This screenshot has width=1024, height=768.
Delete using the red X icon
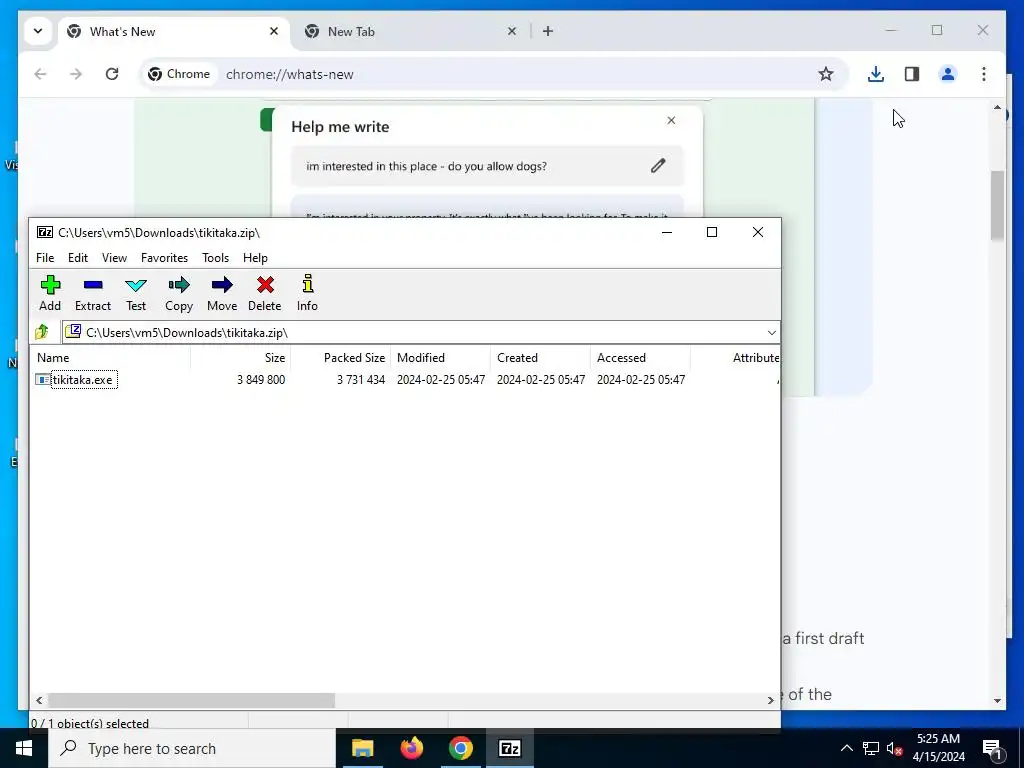pyautogui.click(x=264, y=293)
